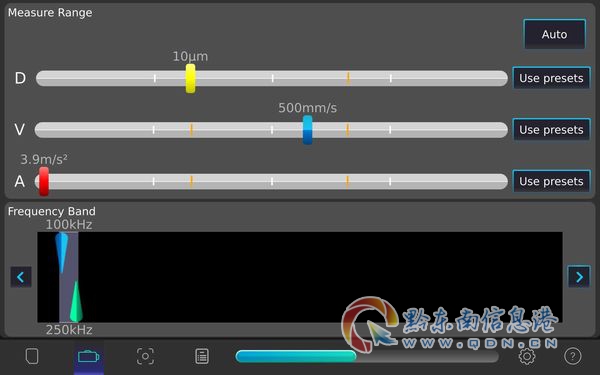600x375 pixels.
Task: Use presets for acceleration A slider
Action: [551, 181]
